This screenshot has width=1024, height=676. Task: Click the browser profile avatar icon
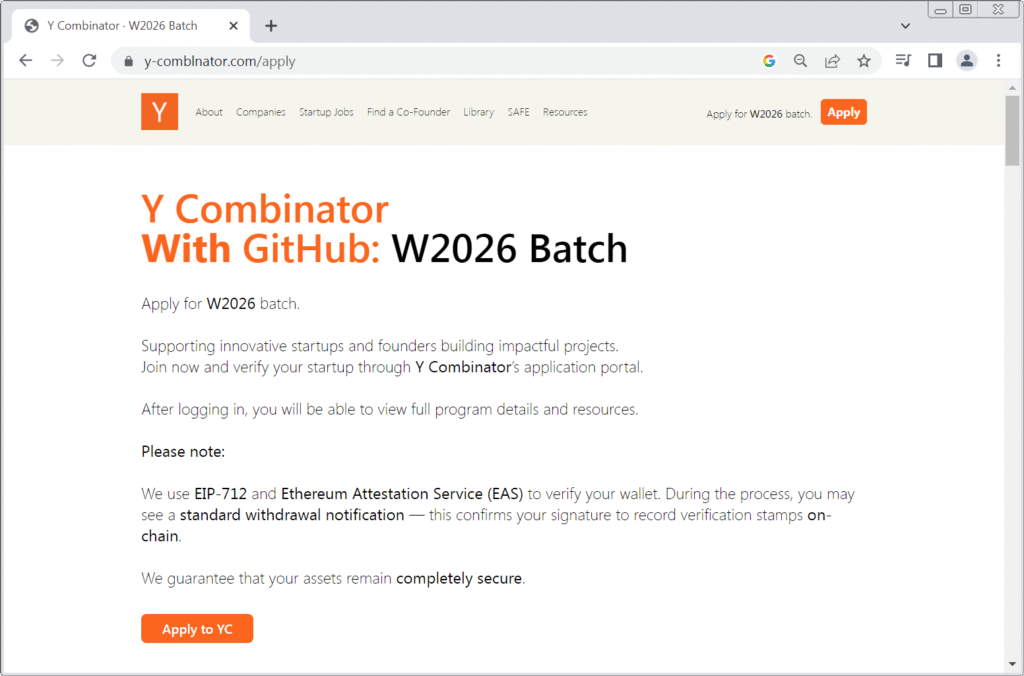[966, 60]
